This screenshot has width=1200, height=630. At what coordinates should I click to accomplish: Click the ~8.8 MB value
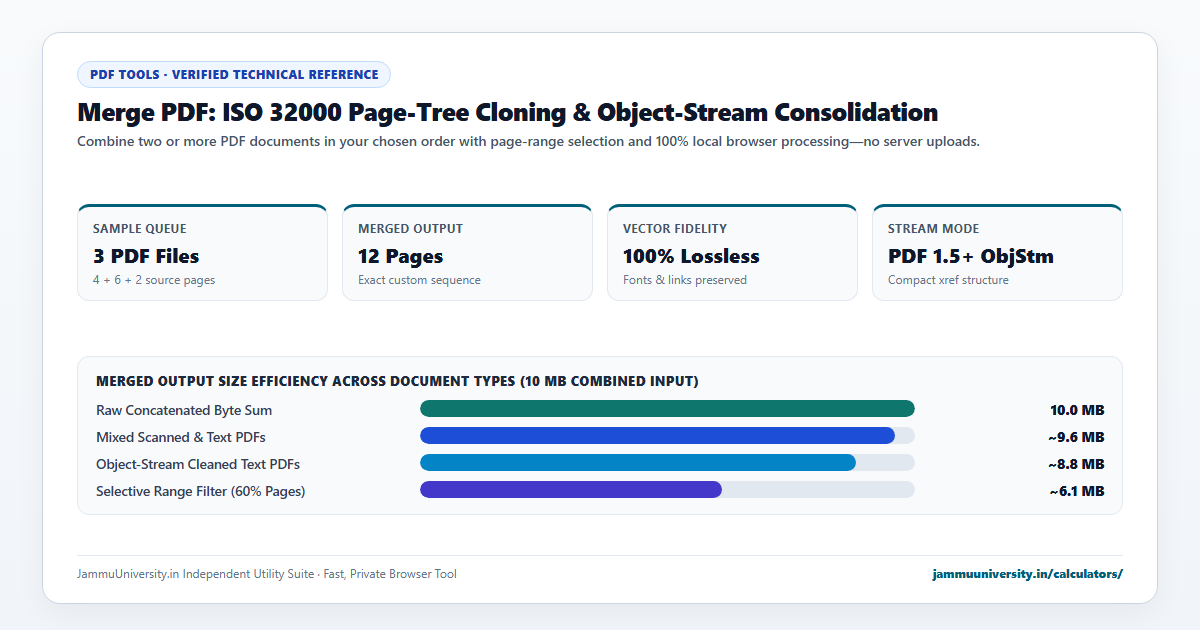tap(1076, 464)
